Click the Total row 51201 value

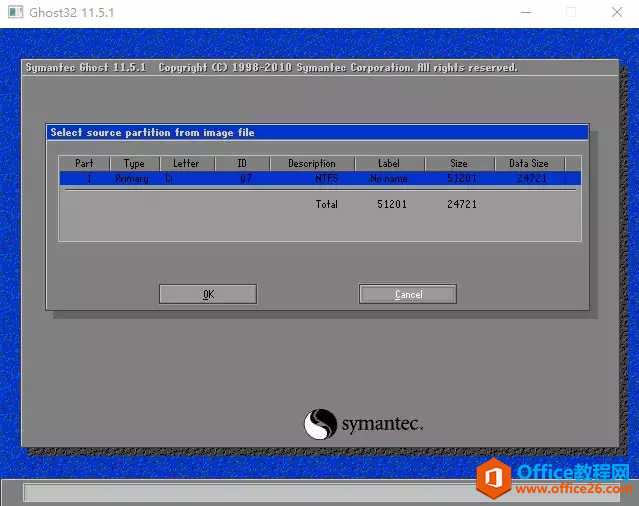392,204
